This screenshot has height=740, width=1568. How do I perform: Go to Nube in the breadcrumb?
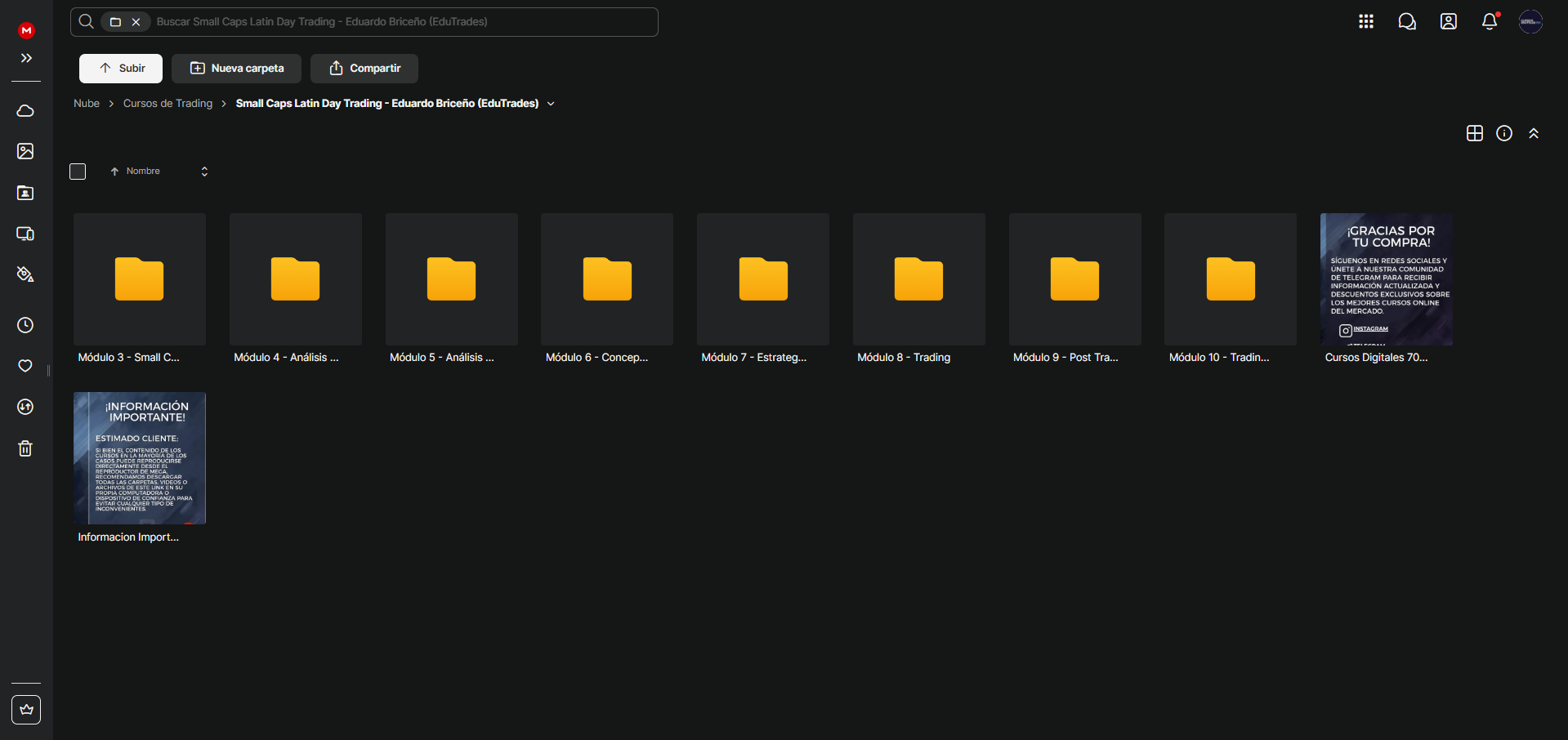tap(87, 104)
